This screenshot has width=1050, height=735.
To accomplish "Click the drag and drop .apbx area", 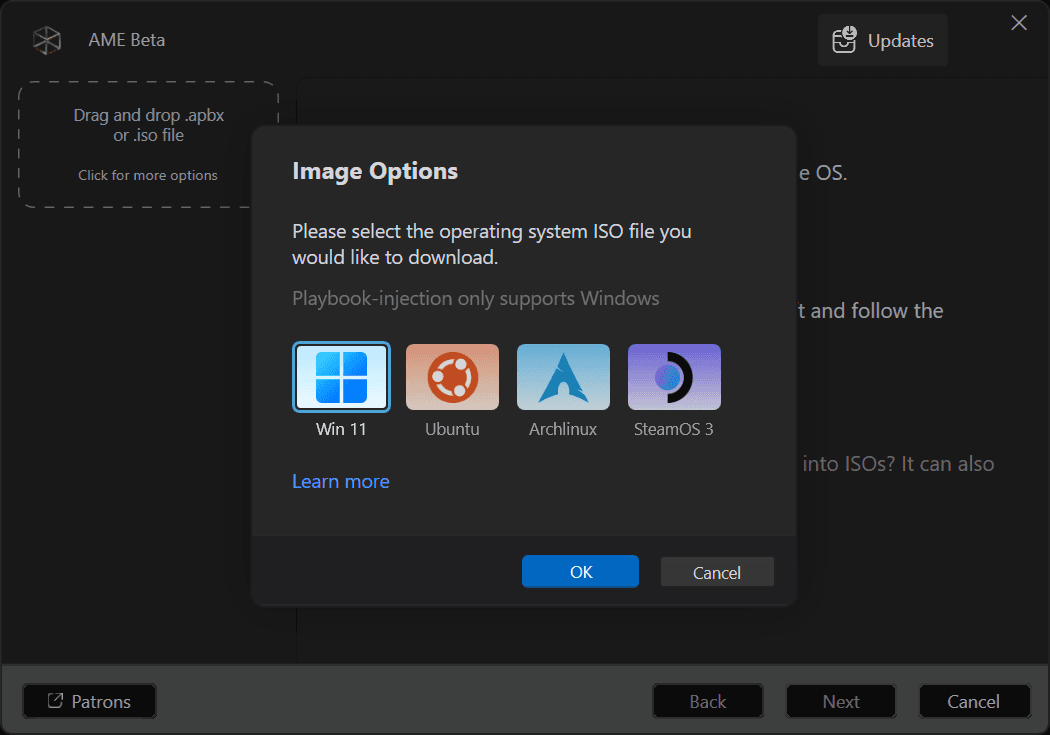I will (148, 126).
